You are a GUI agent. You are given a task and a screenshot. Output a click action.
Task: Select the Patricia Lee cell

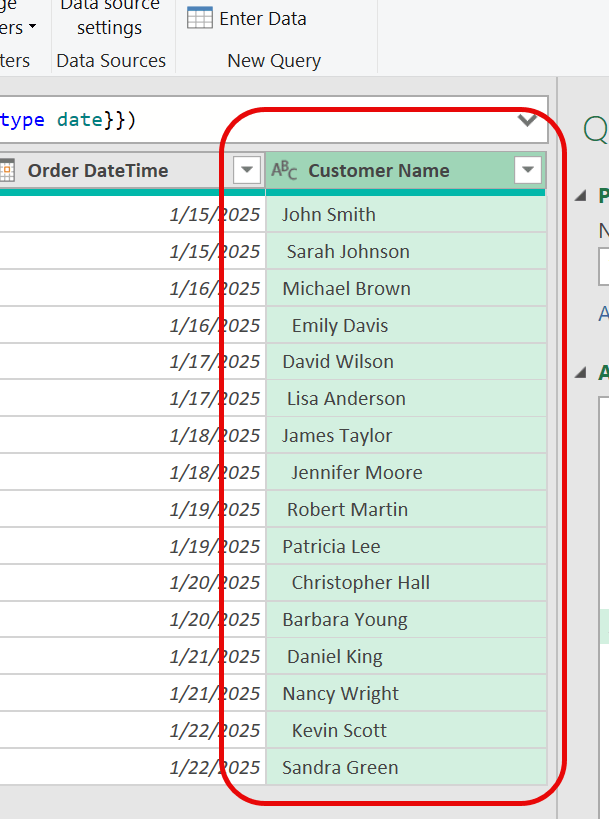click(x=406, y=546)
